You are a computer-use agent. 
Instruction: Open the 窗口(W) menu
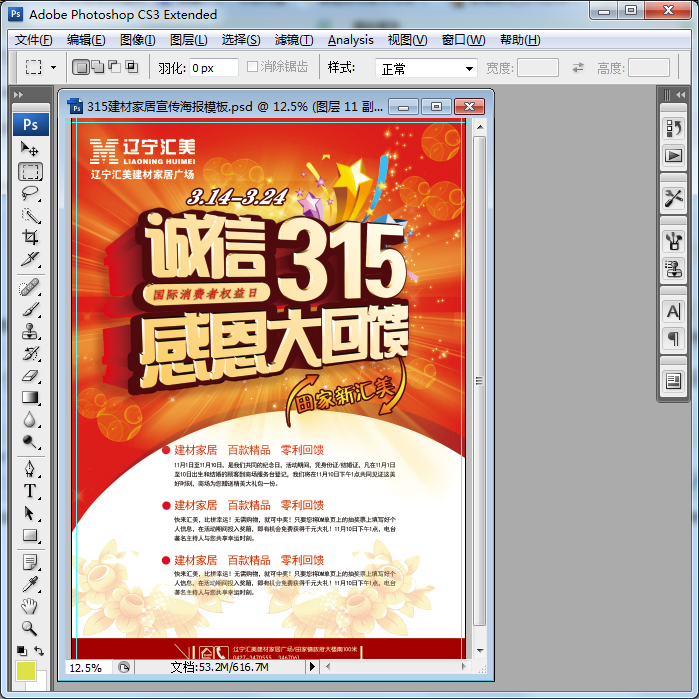point(463,40)
